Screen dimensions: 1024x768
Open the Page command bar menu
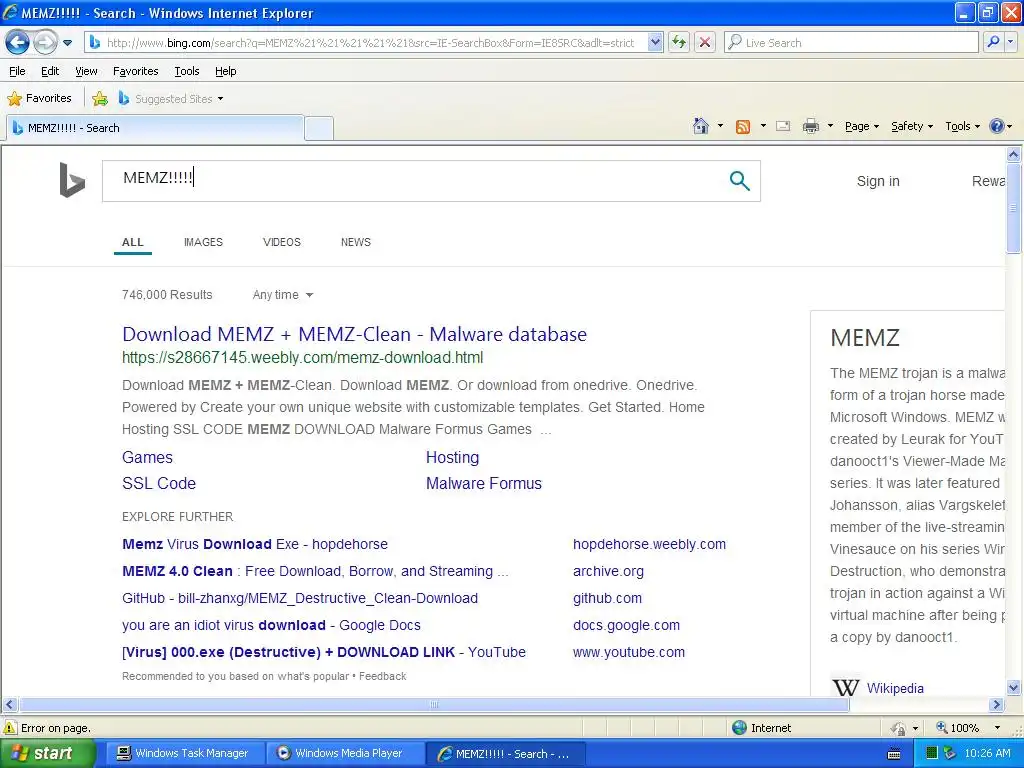point(862,126)
